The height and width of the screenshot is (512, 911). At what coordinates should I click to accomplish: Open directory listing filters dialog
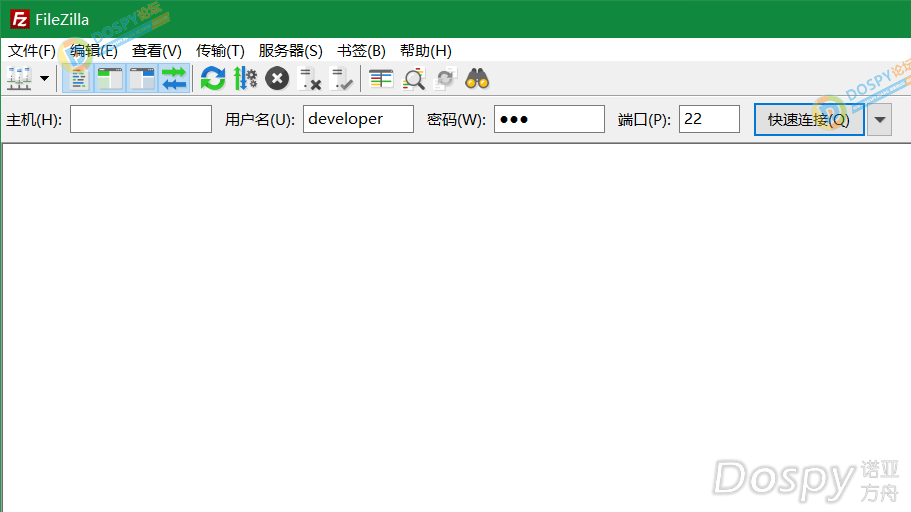tap(381, 78)
